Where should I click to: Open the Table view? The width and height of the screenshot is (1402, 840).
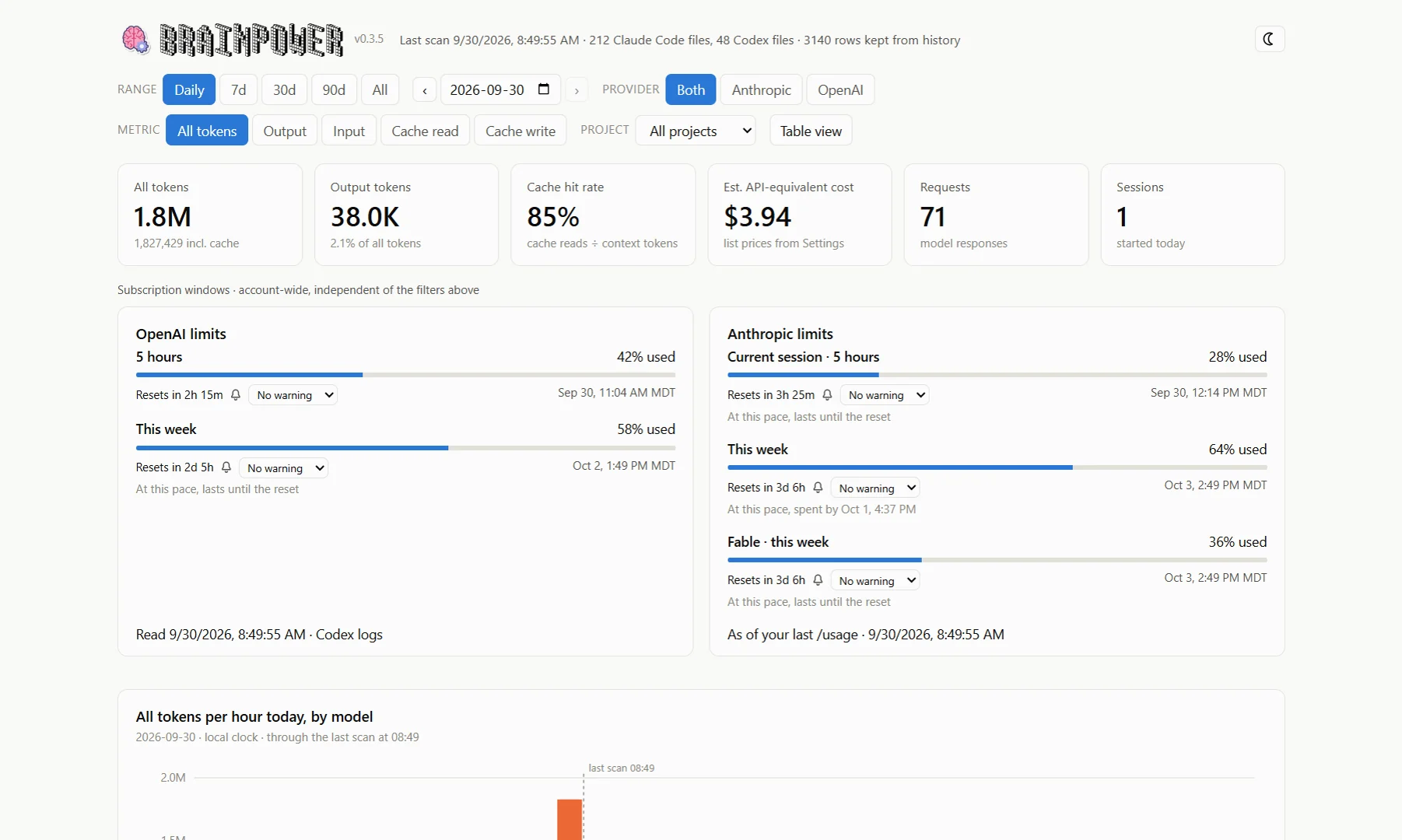click(x=811, y=131)
